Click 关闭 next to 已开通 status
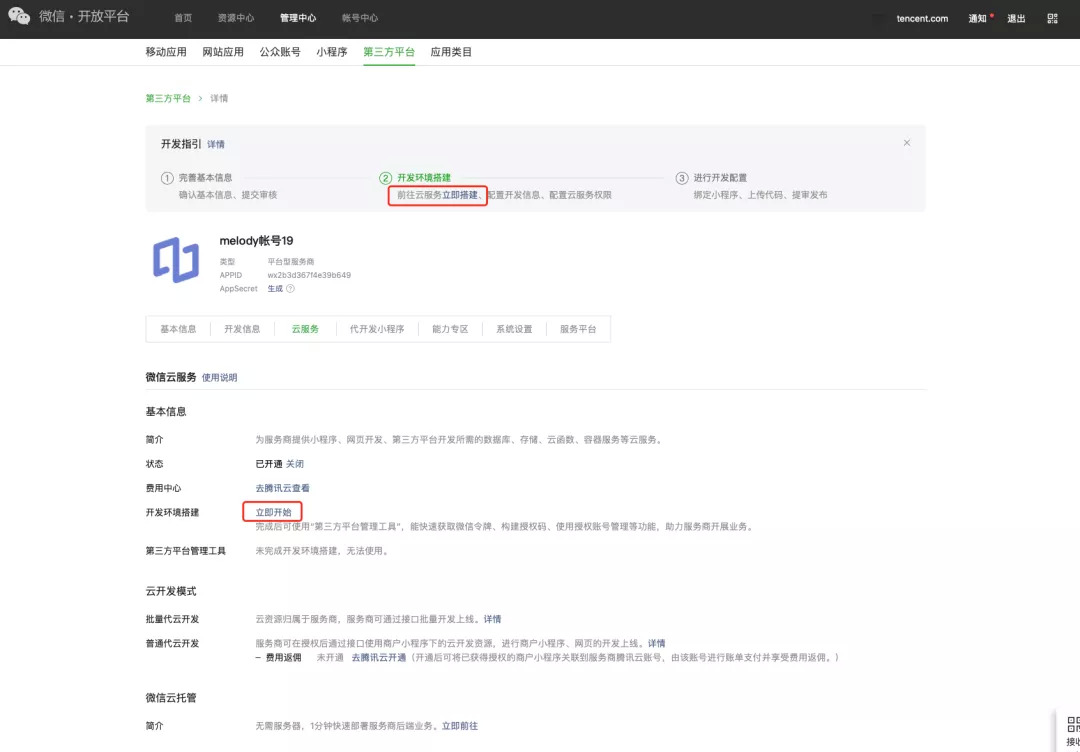Image resolution: width=1080 pixels, height=752 pixels. pyautogui.click(x=295, y=464)
